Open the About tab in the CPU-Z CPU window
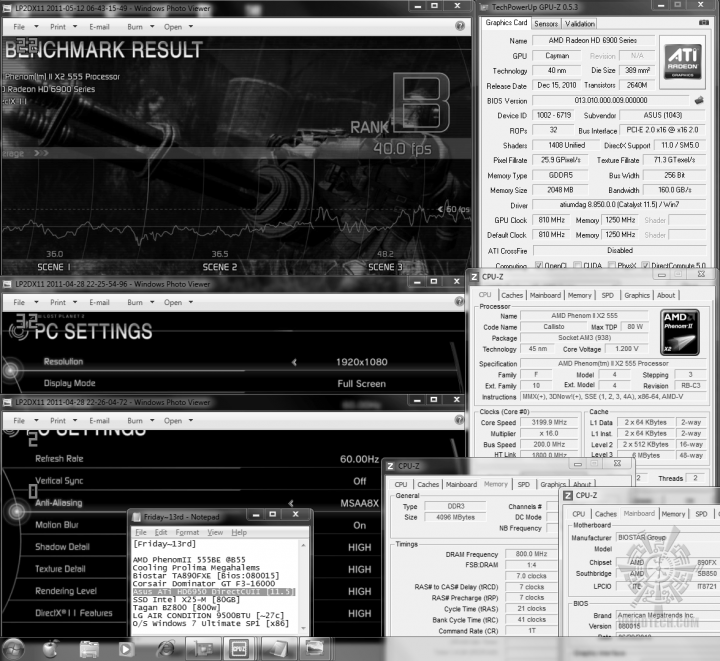Viewport: 720px width, 661px height. 666,295
